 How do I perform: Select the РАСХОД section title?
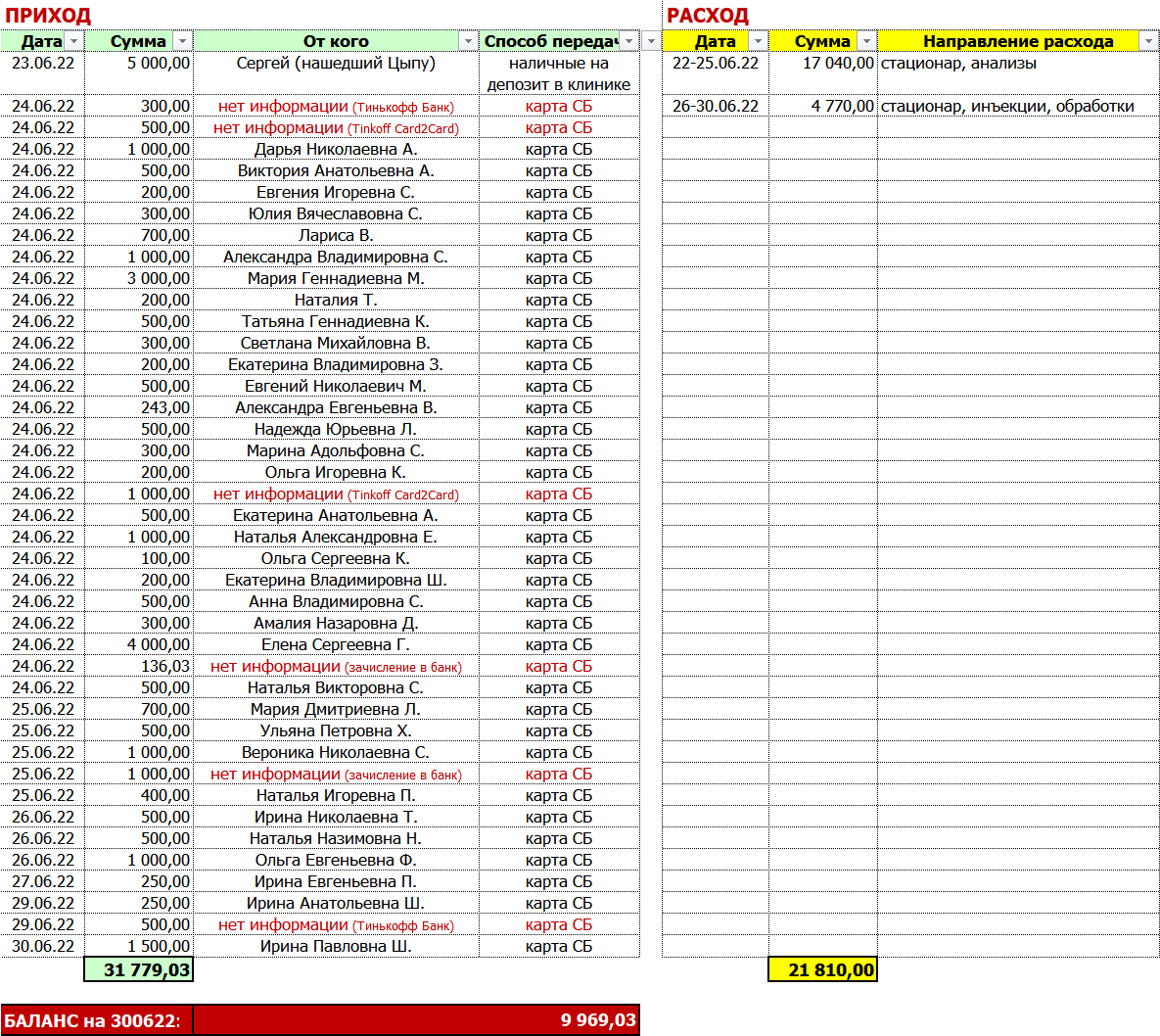[707, 16]
